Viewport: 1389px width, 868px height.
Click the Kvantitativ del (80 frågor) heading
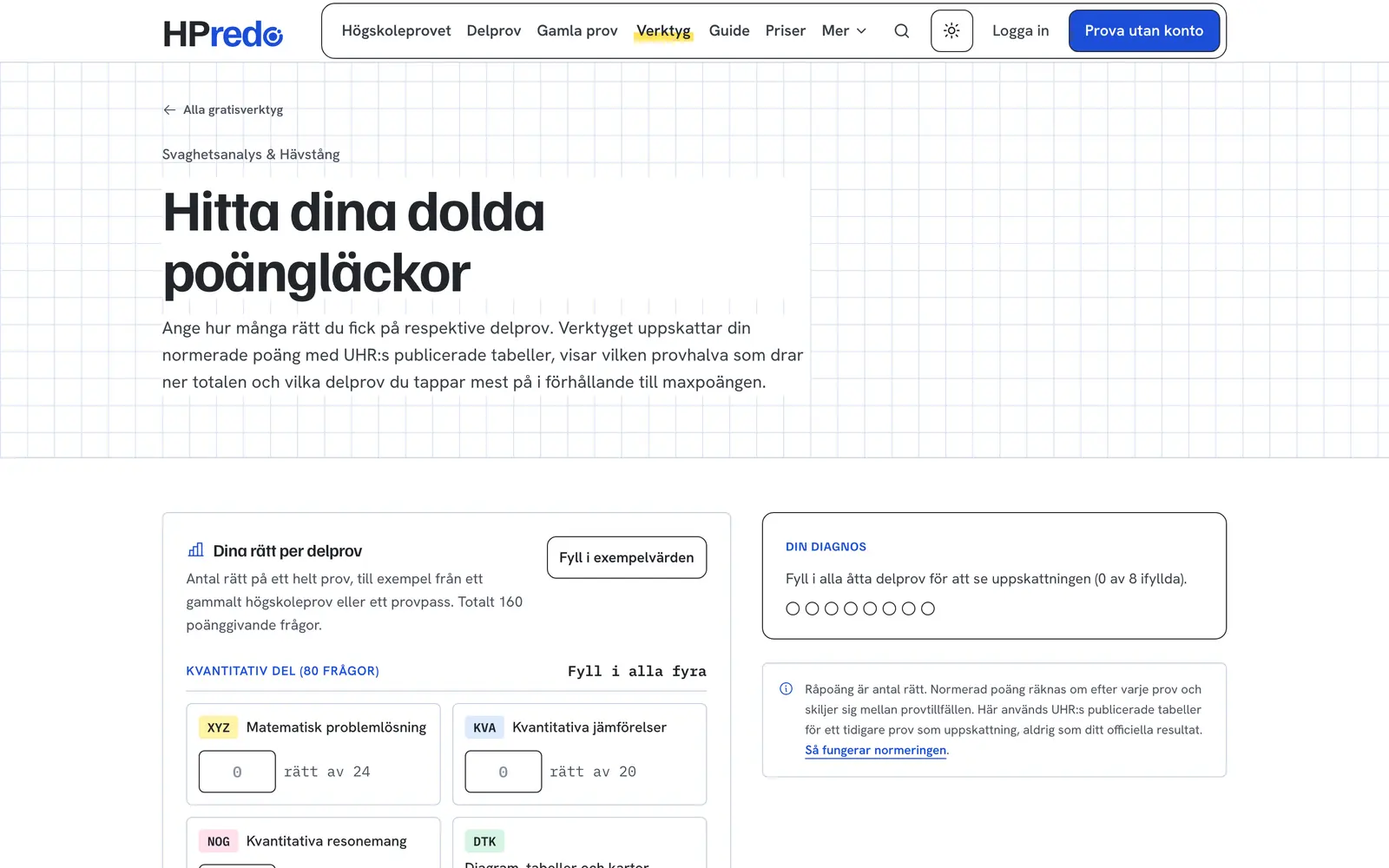coord(282,671)
